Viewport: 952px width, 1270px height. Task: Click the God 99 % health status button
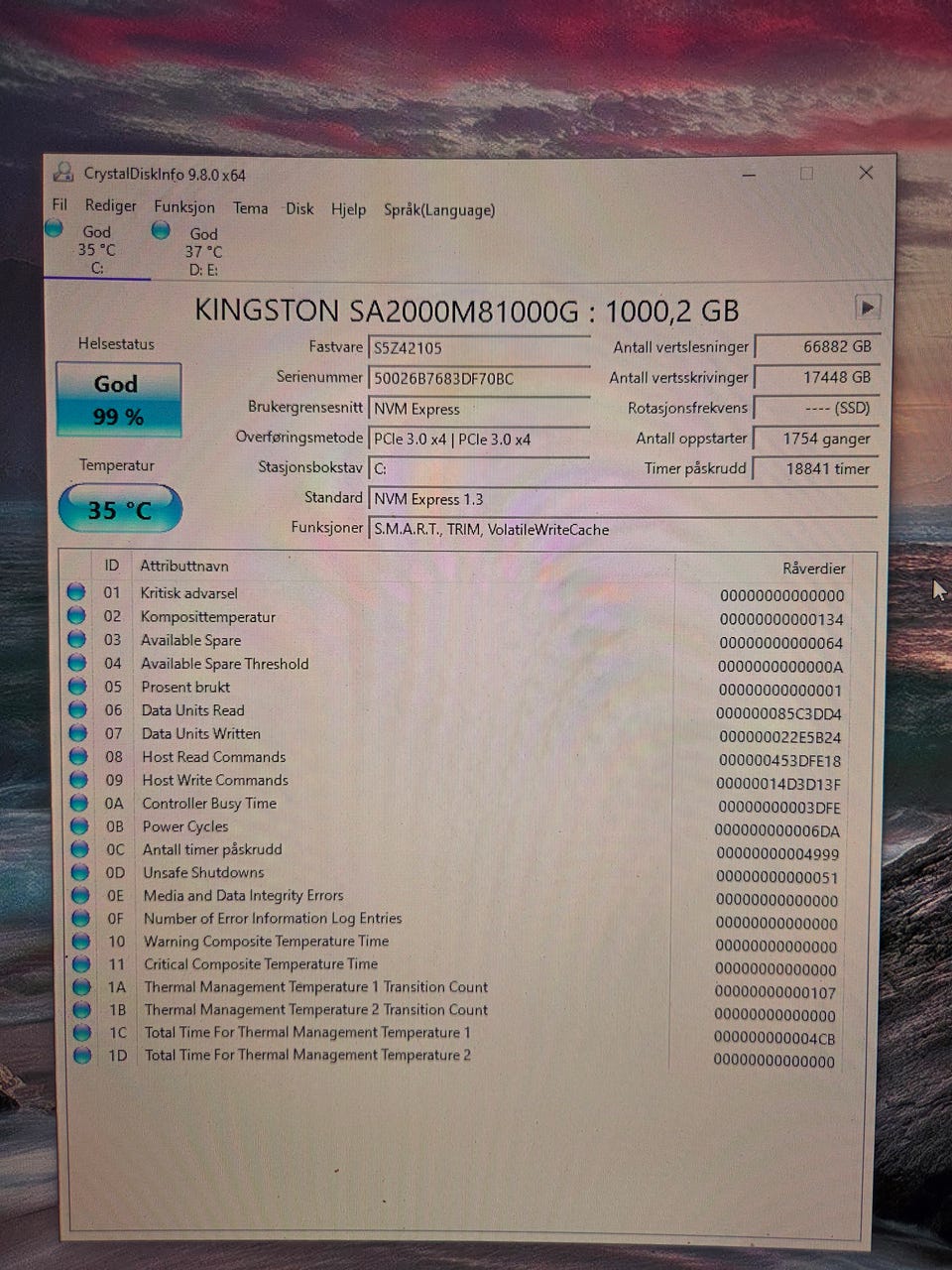118,400
